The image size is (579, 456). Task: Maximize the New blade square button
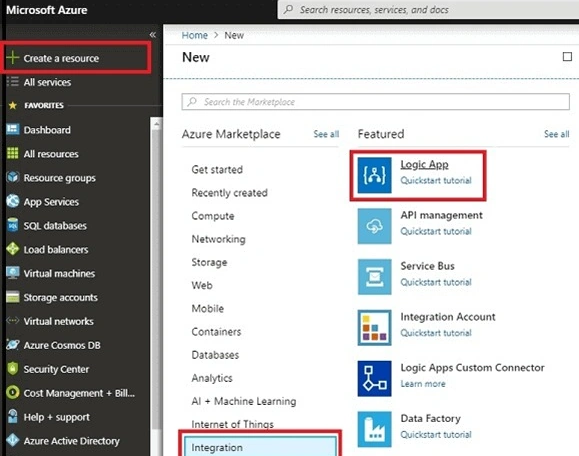pos(567,56)
